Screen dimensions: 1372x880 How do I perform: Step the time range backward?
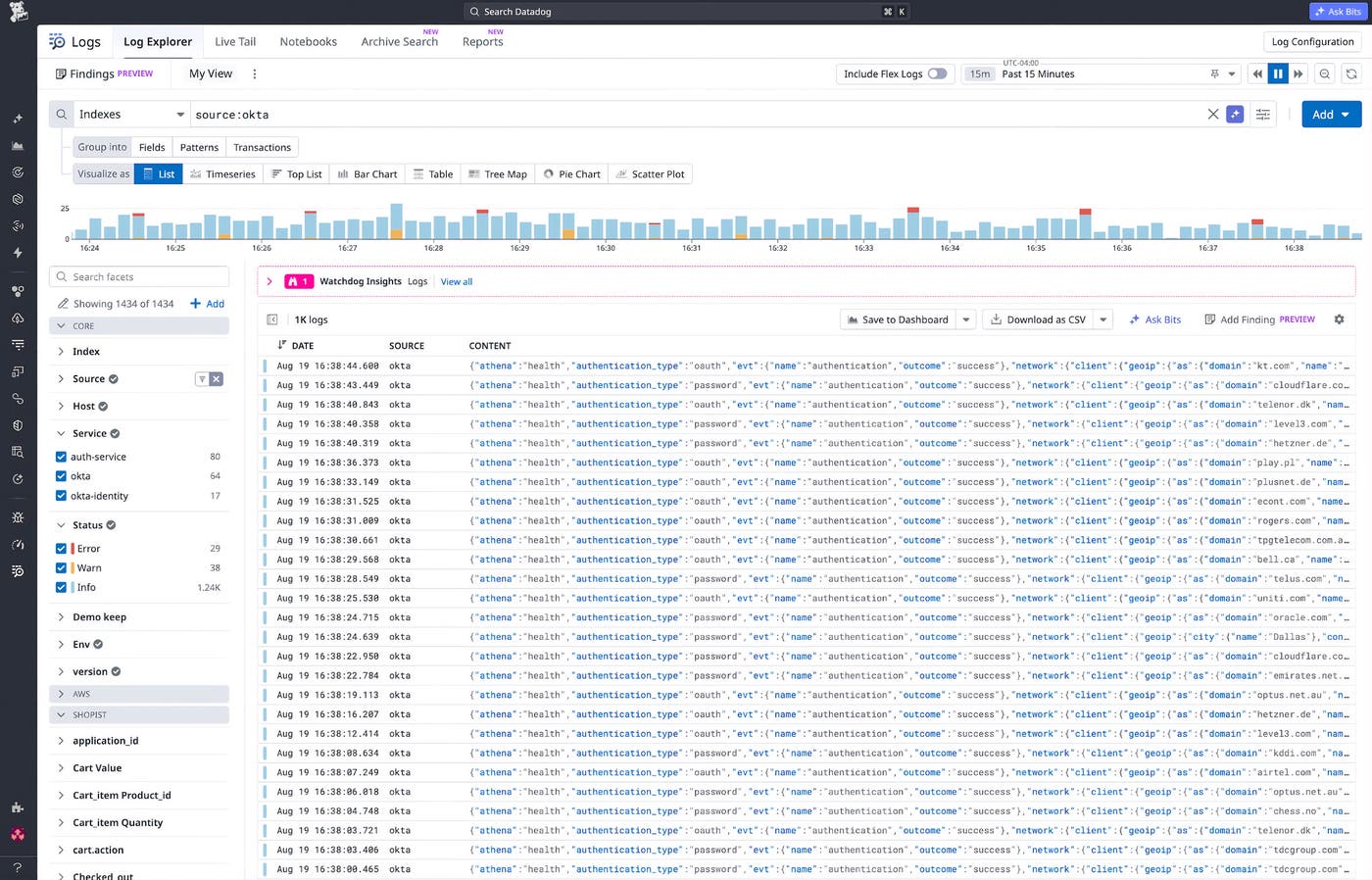click(1257, 73)
